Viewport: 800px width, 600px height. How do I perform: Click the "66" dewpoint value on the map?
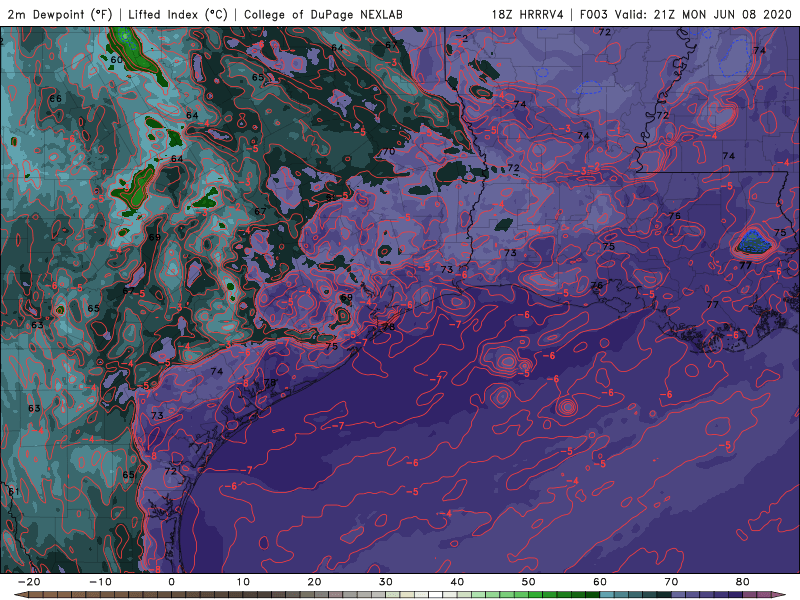click(55, 98)
